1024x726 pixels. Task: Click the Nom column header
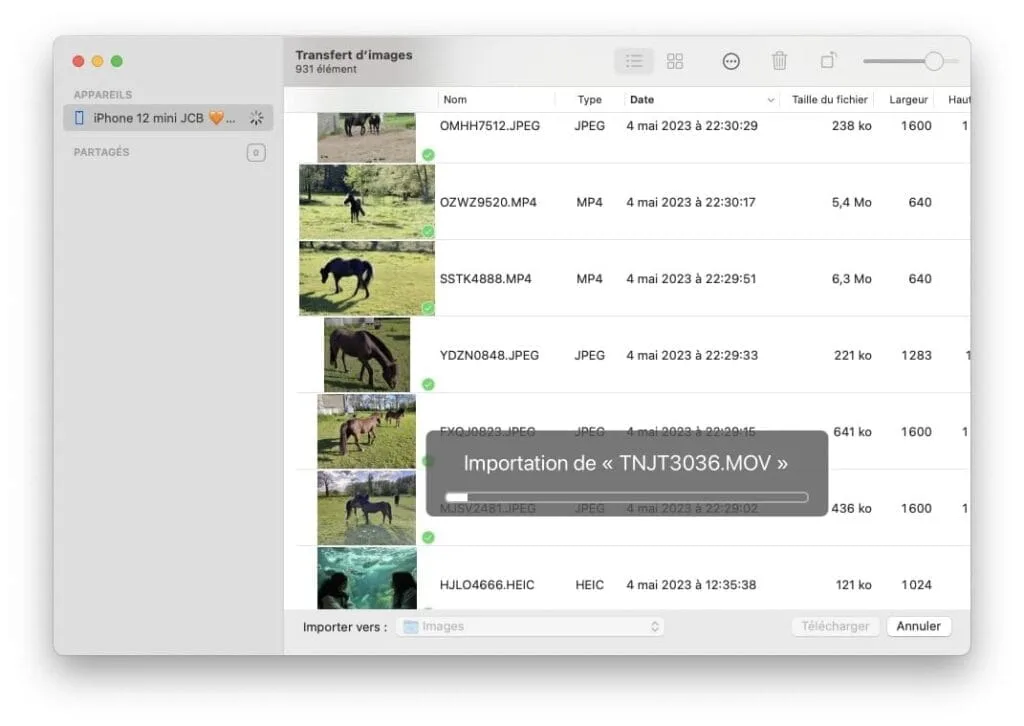point(456,99)
